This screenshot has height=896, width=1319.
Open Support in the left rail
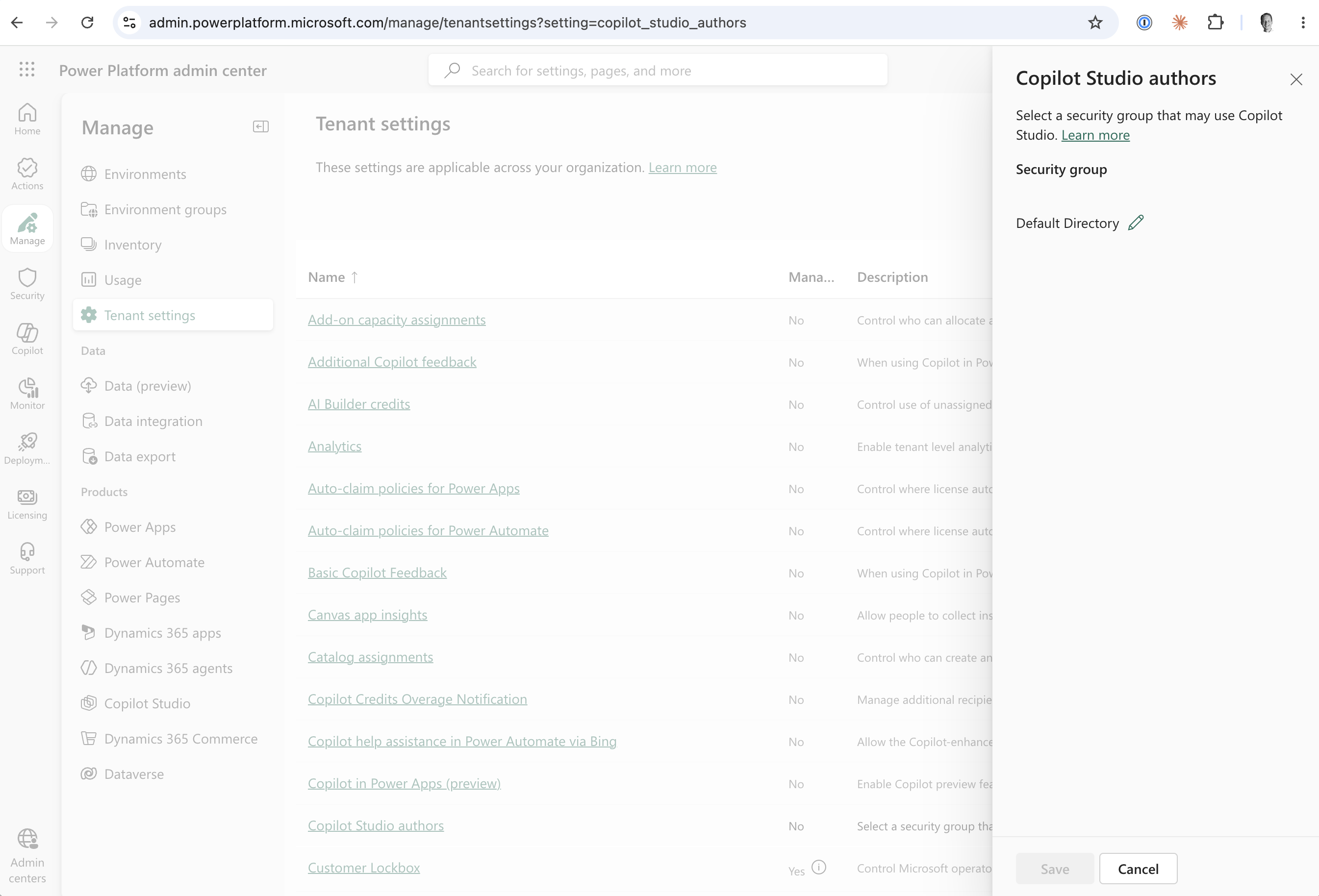pyautogui.click(x=27, y=559)
